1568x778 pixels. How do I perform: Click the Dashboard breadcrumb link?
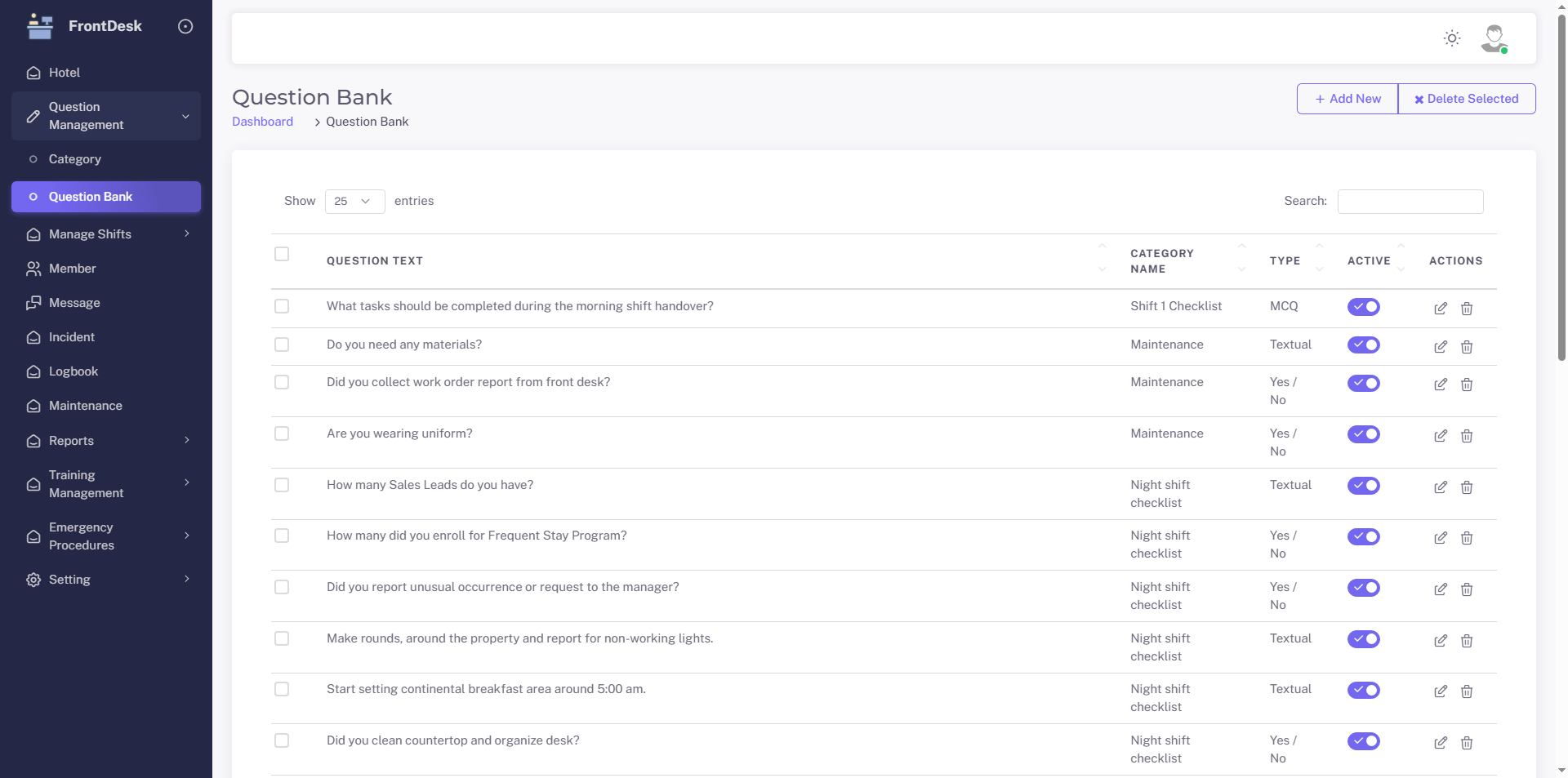click(x=262, y=122)
